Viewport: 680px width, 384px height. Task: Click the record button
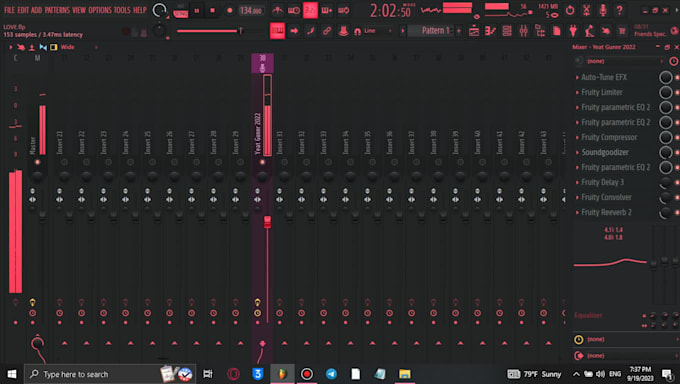tap(229, 10)
